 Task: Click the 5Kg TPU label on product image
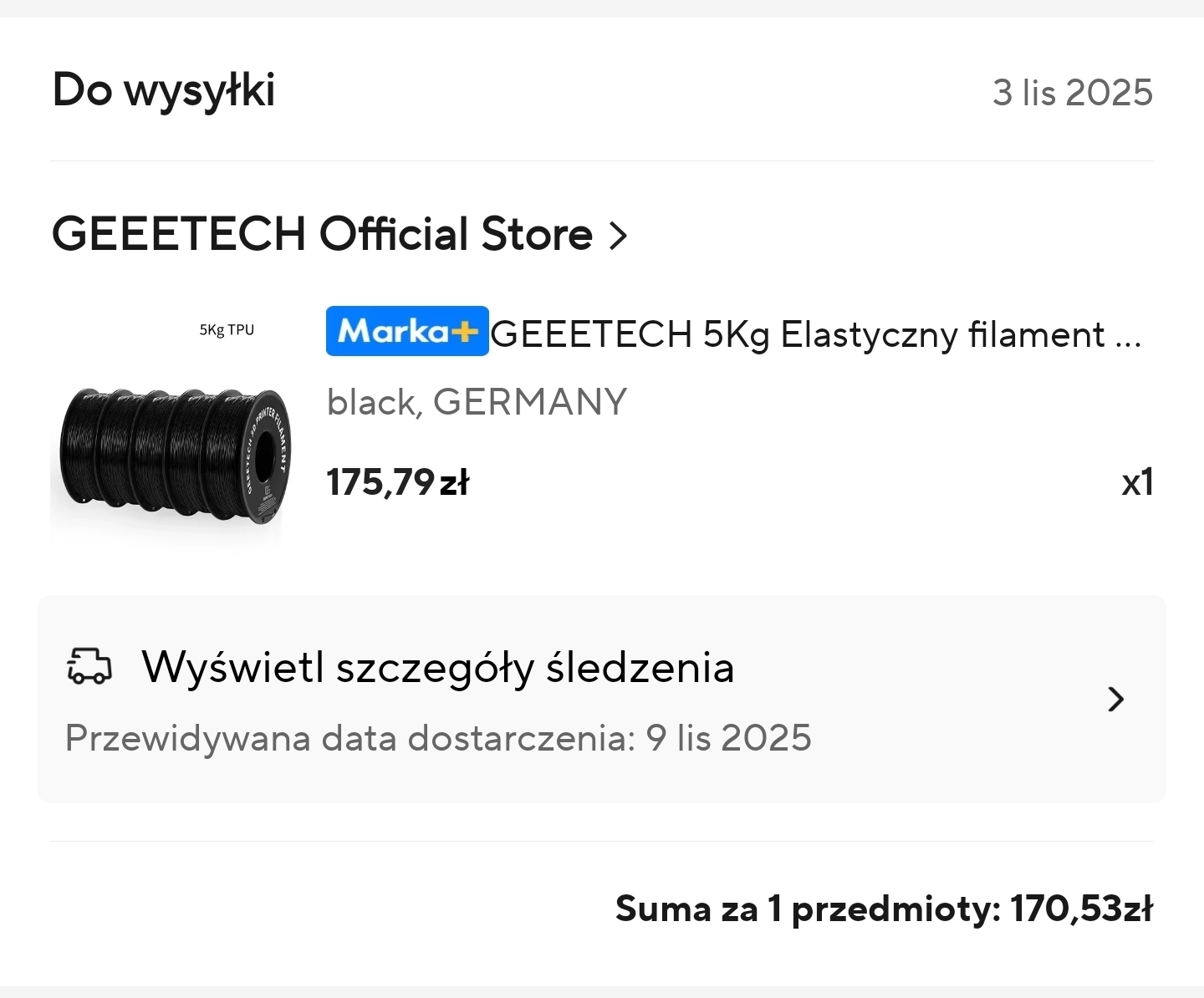227,330
